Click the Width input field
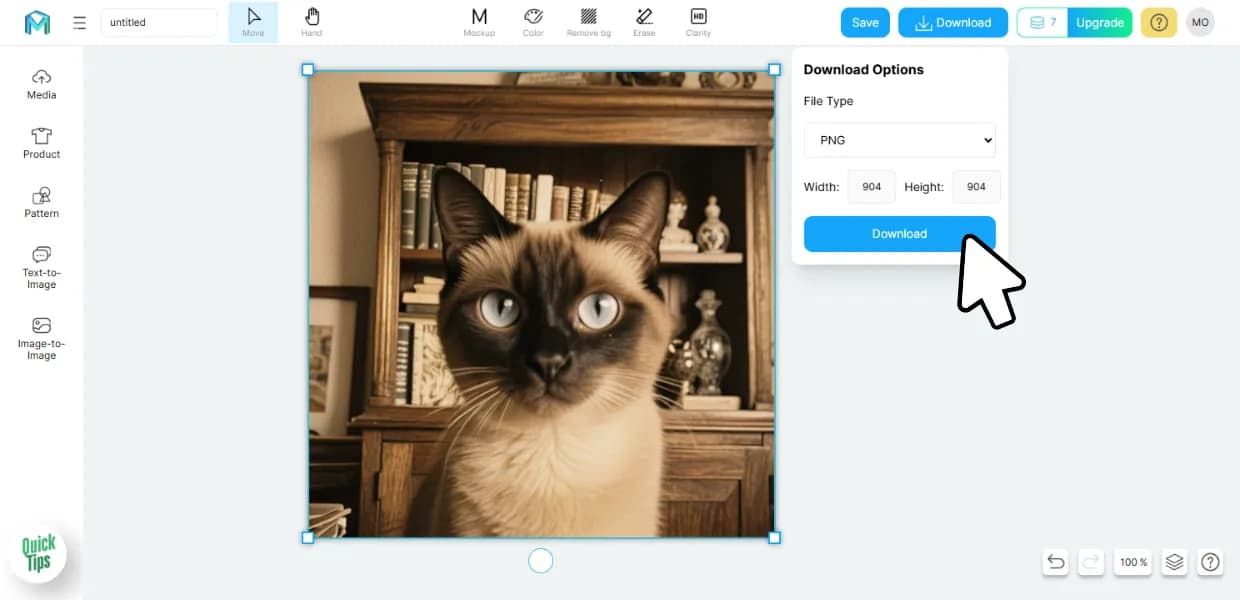Screen dimensions: 1240x600 click(871, 187)
